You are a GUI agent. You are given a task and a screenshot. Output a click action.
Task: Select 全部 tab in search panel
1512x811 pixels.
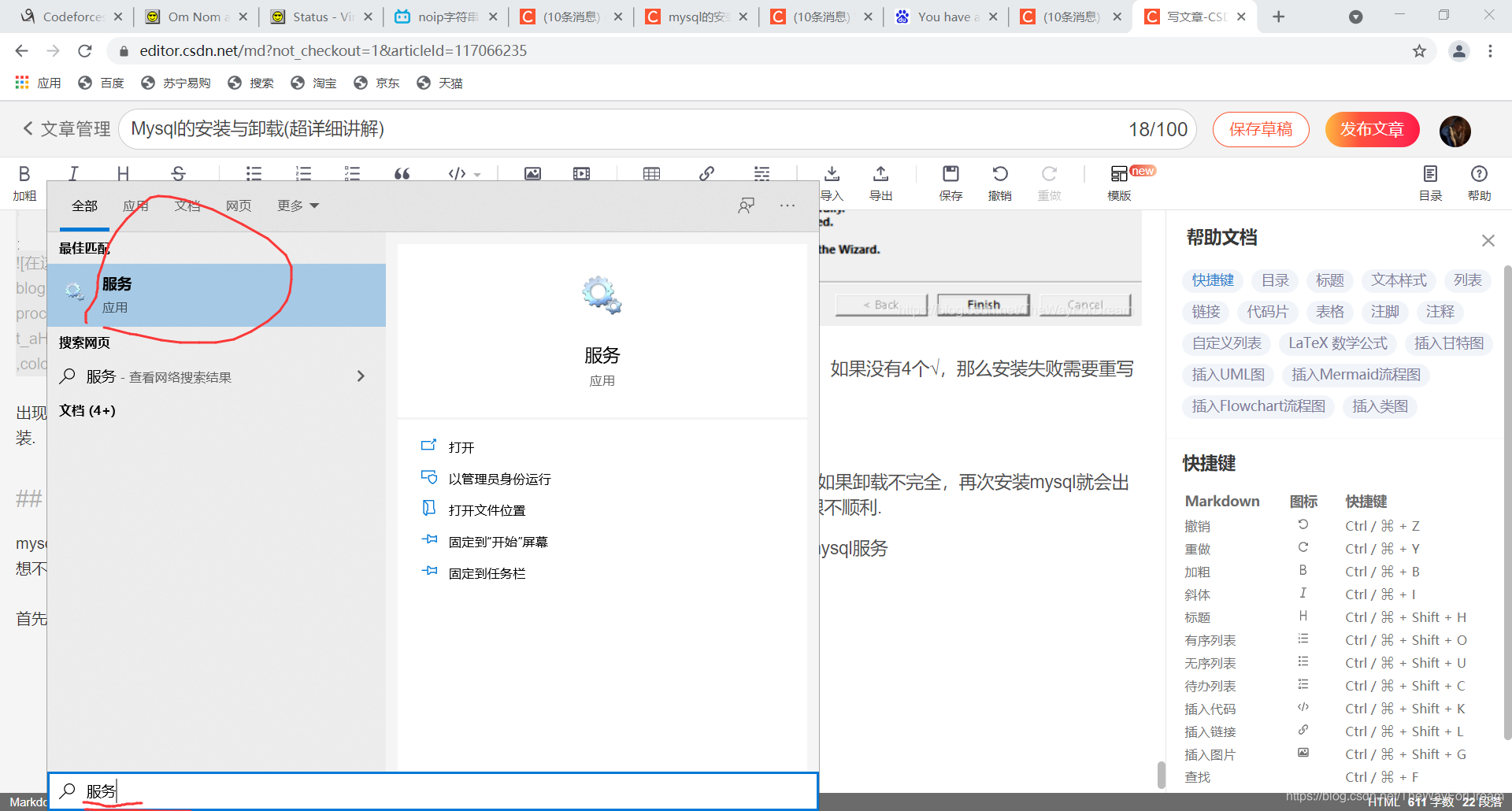85,206
